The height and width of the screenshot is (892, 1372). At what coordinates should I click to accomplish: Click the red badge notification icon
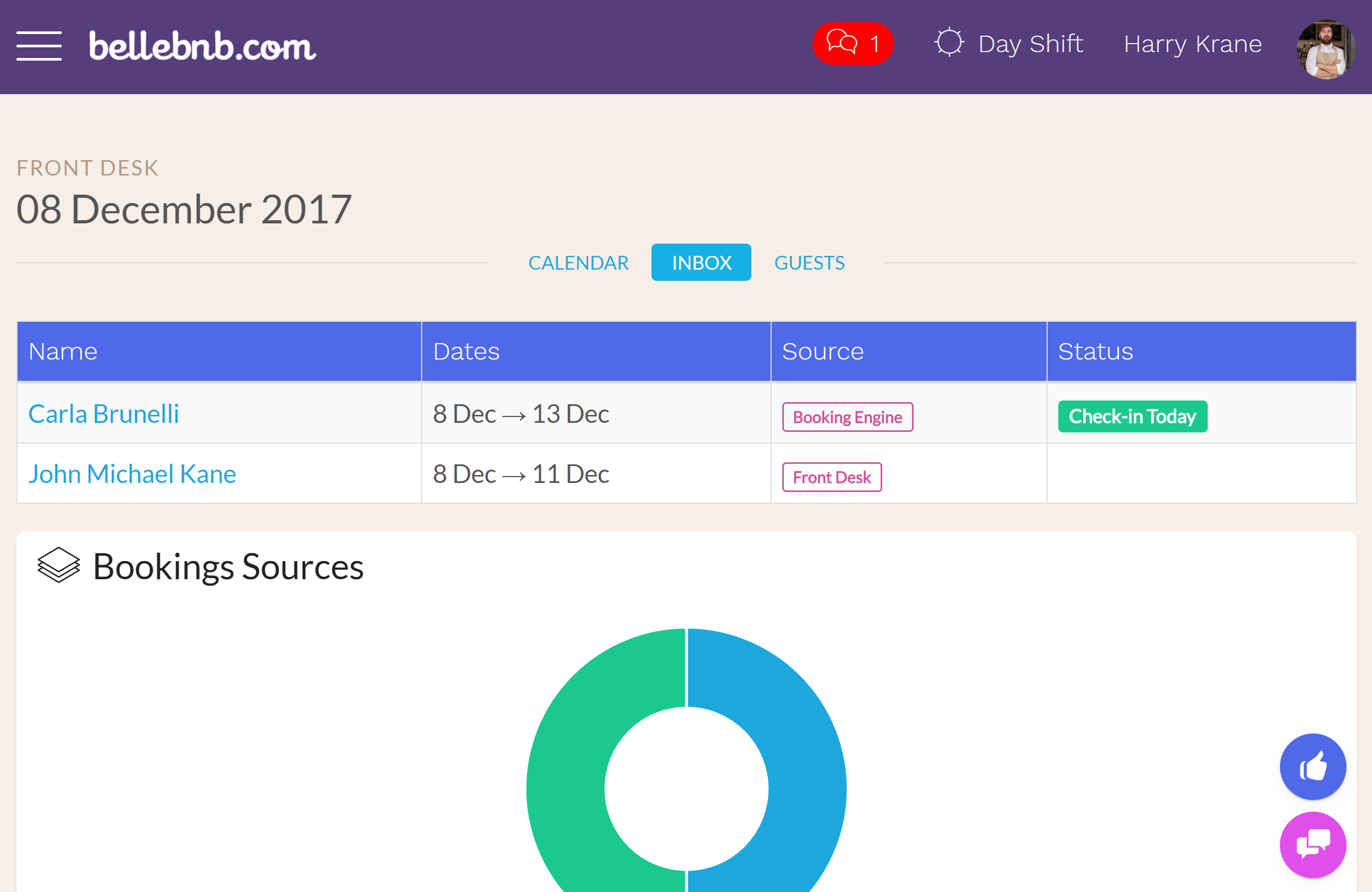[849, 43]
